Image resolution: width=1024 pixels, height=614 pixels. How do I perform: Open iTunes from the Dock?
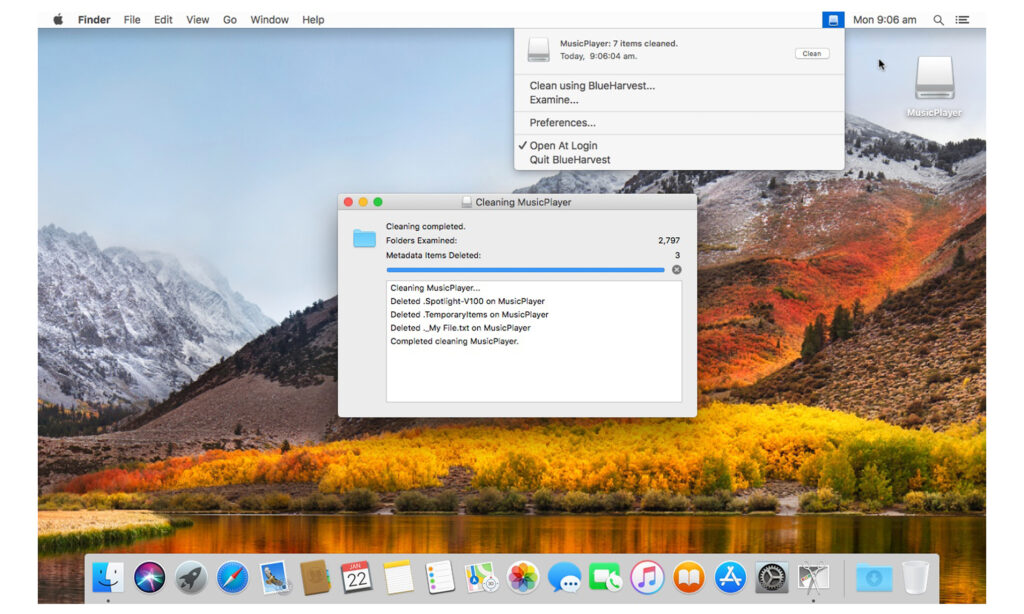coord(647,577)
